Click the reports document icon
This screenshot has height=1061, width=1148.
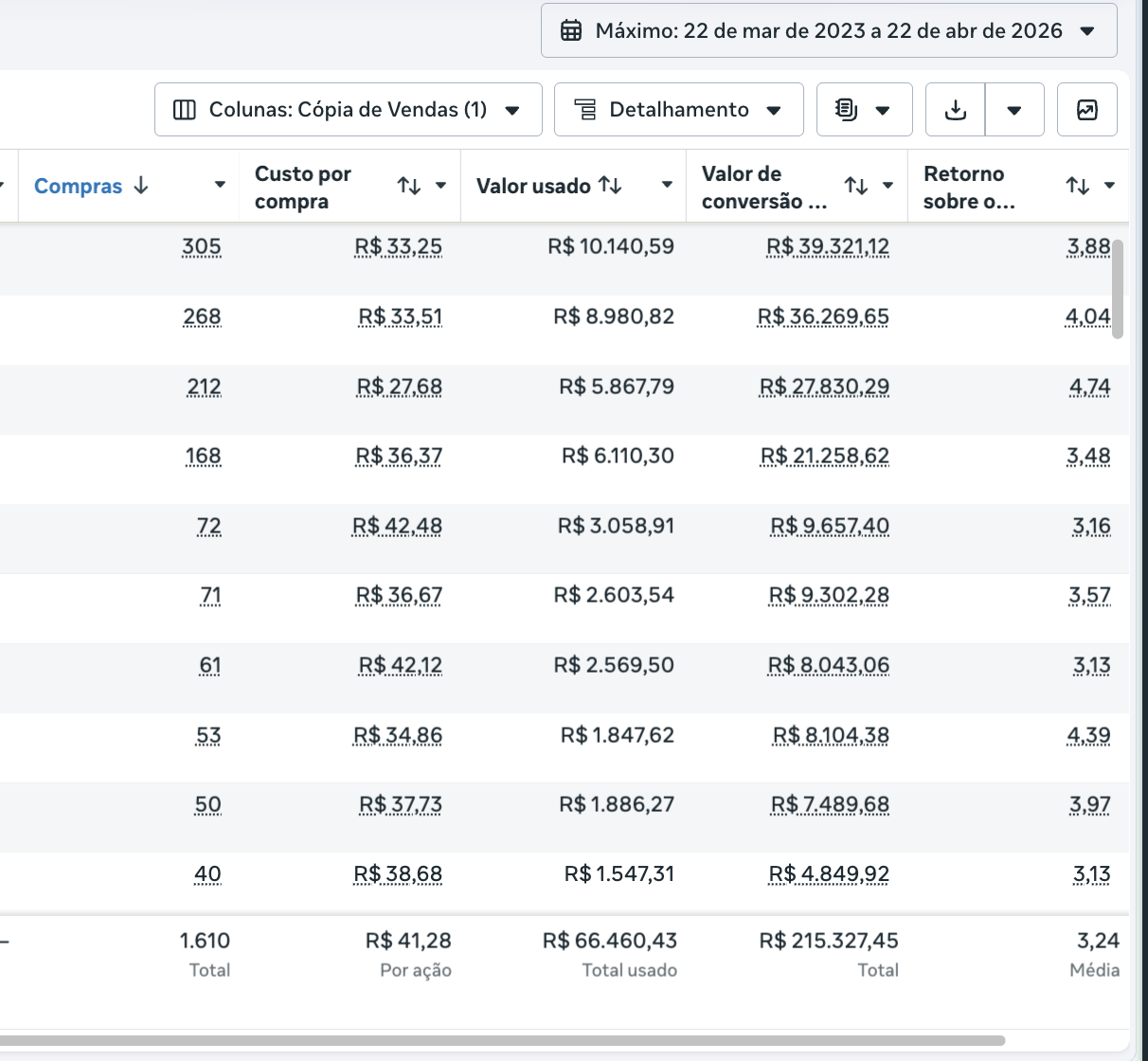[847, 110]
